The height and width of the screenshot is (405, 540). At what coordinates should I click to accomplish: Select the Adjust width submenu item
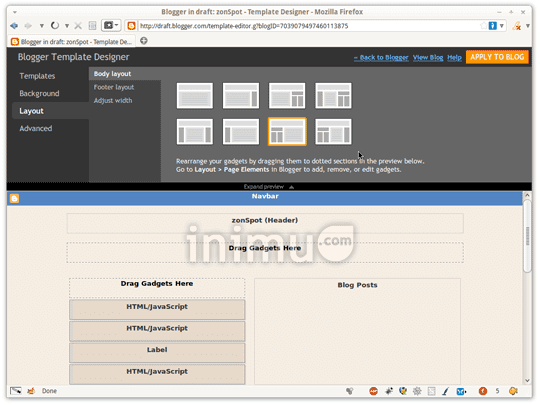click(113, 101)
